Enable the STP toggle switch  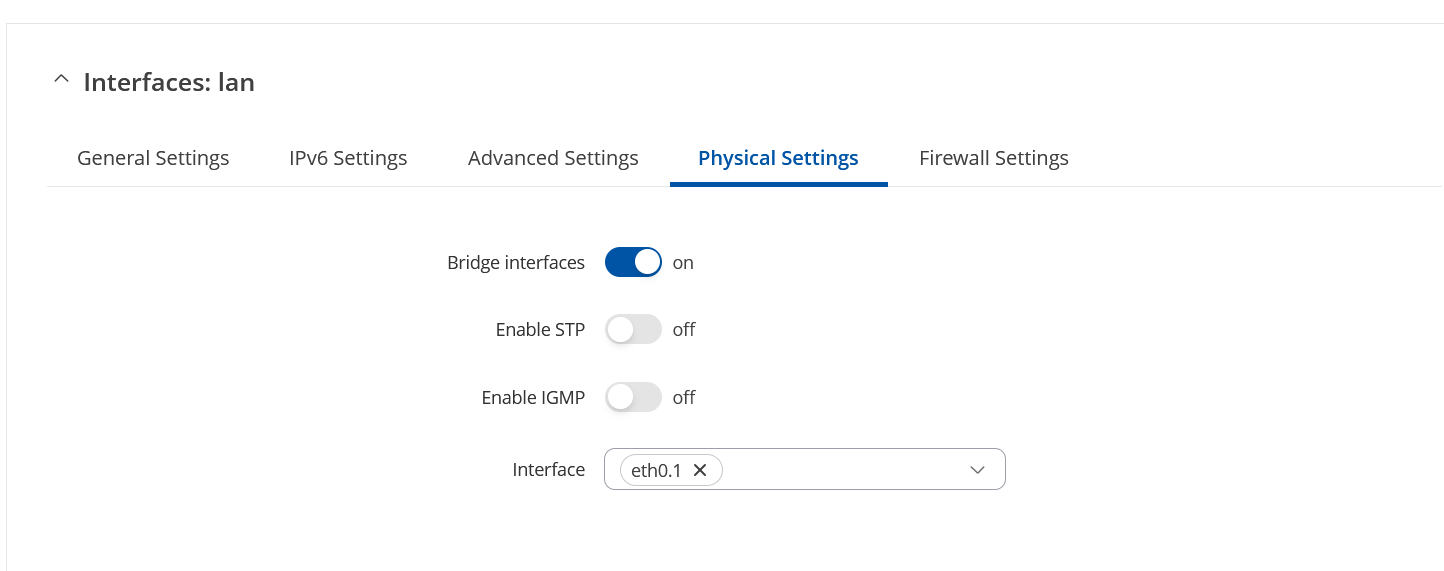click(633, 329)
